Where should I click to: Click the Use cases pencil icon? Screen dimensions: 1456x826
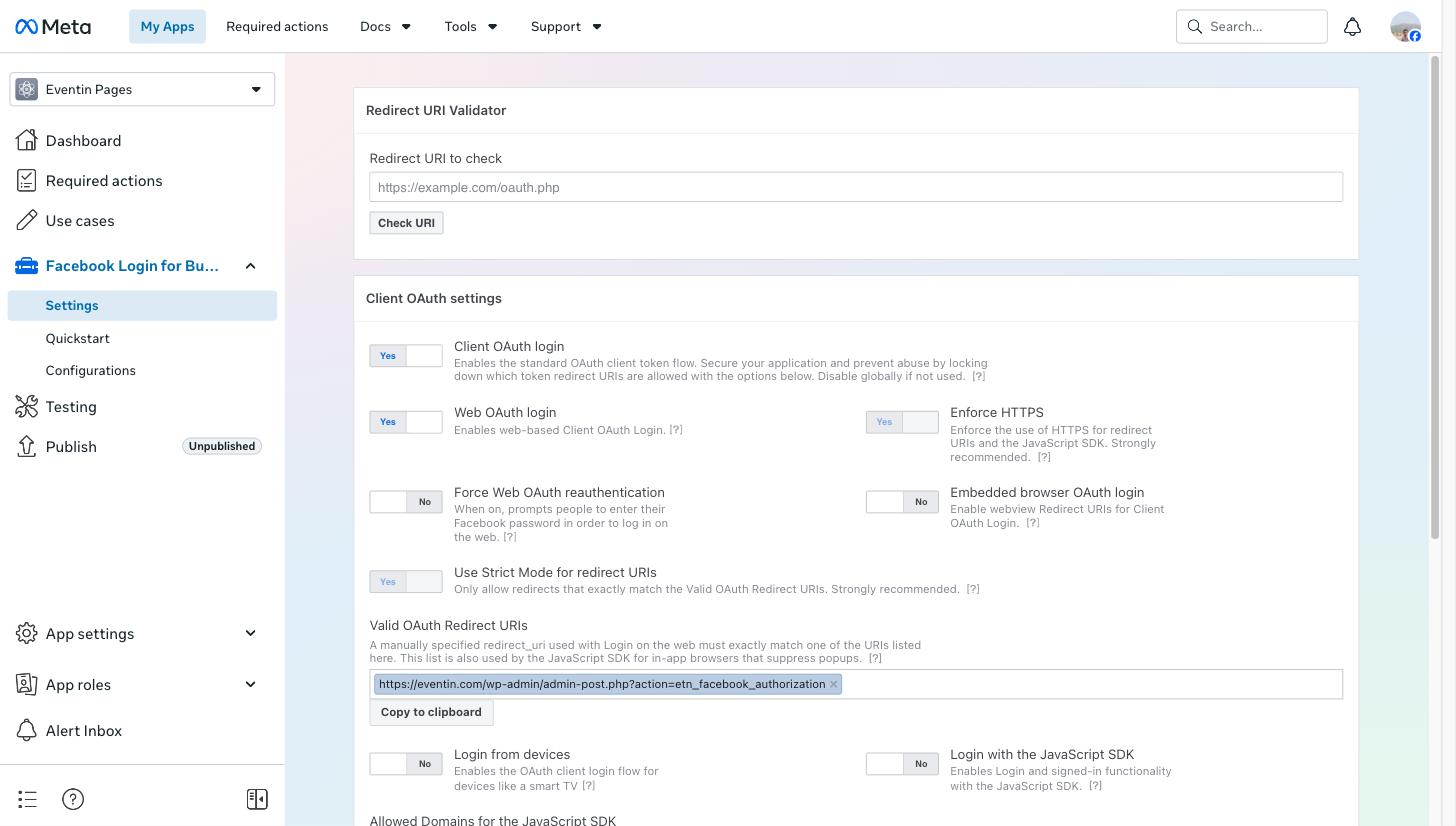click(x=27, y=221)
